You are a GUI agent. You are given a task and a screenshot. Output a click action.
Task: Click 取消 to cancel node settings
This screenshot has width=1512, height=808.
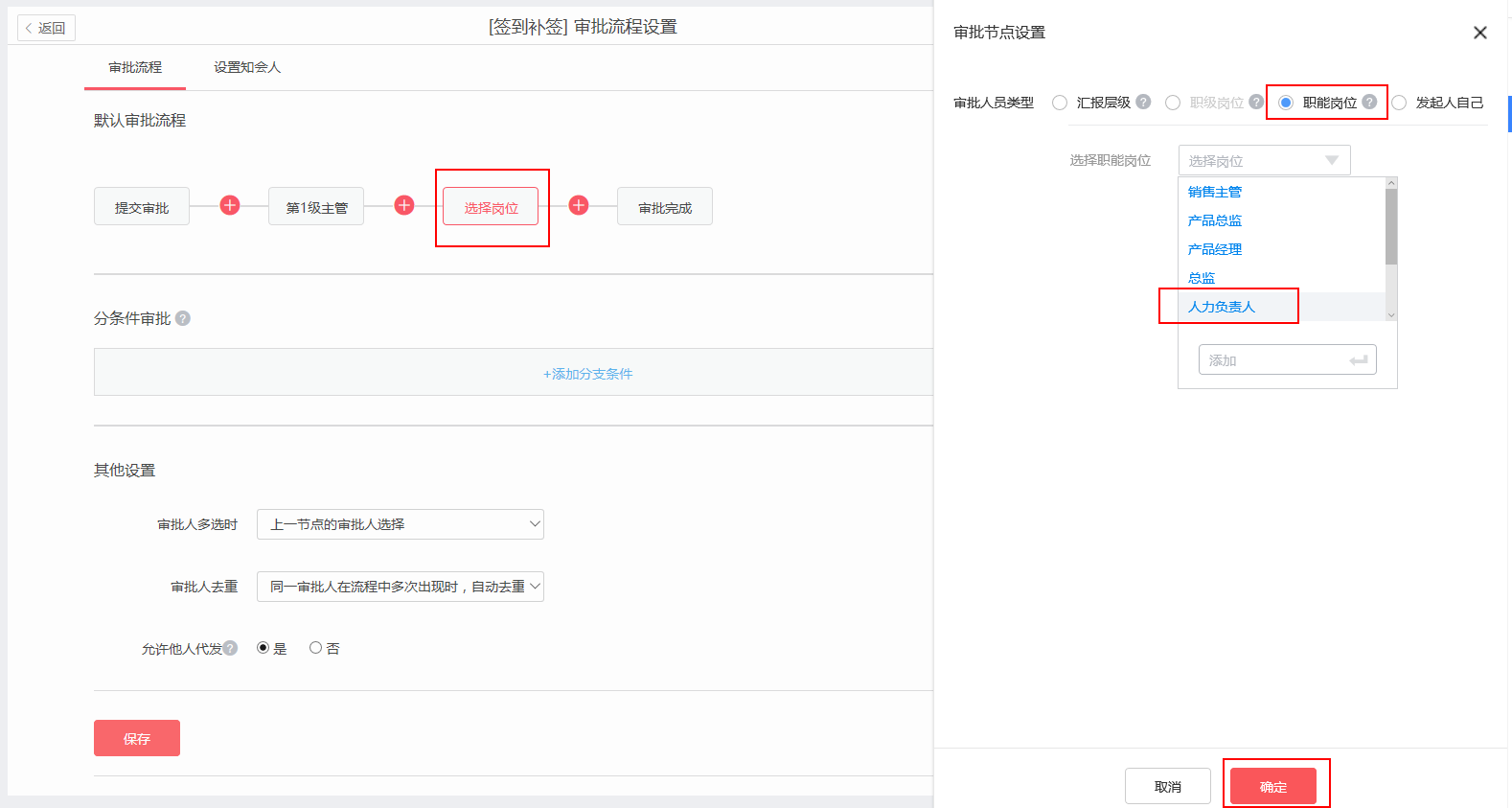pyautogui.click(x=1168, y=787)
